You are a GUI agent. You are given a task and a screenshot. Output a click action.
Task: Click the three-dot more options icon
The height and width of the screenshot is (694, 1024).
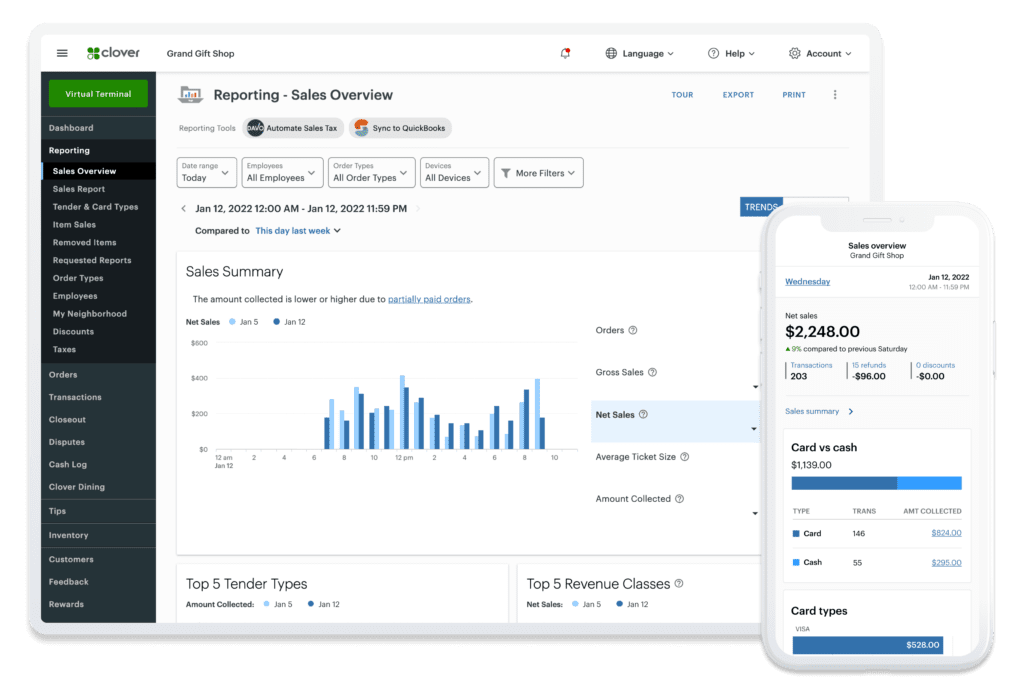pyautogui.click(x=835, y=95)
